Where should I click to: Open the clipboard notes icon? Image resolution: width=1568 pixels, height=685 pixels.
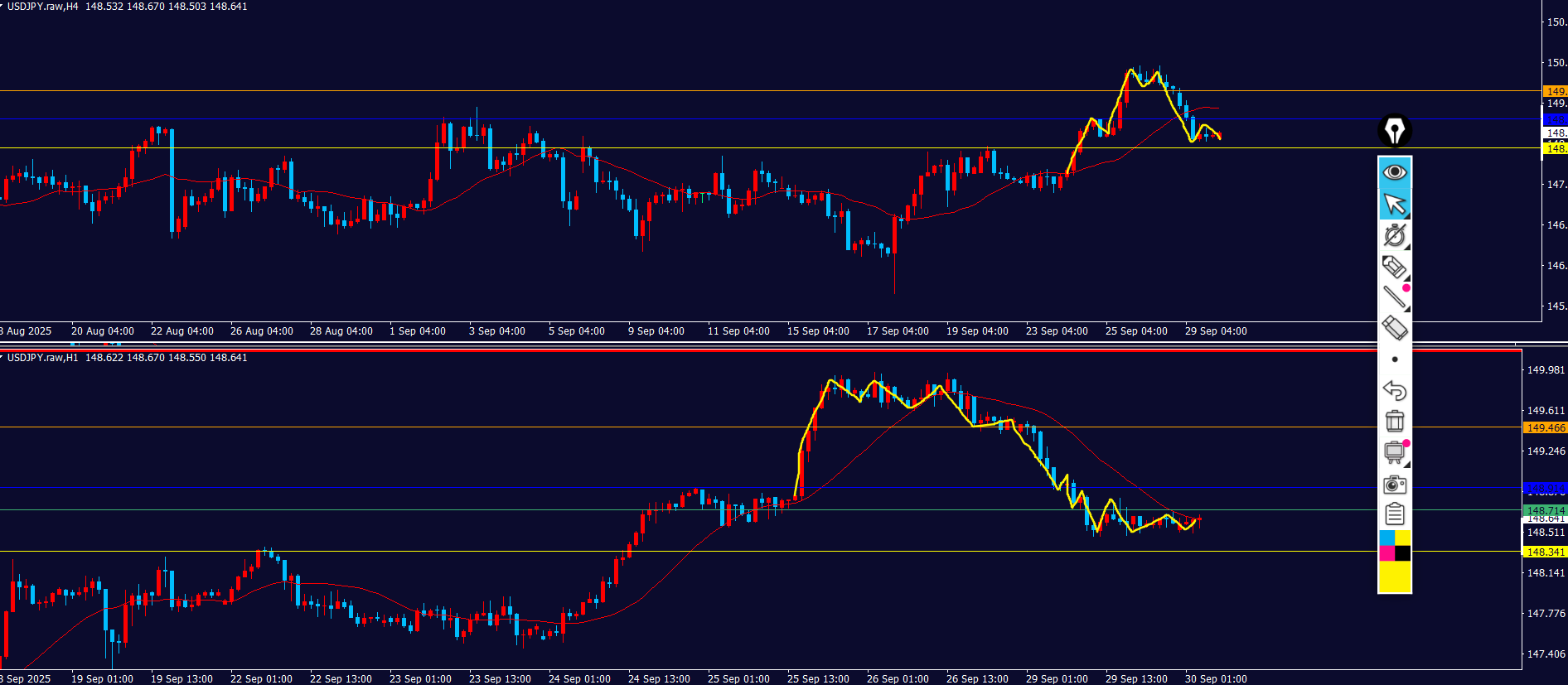click(x=1395, y=514)
